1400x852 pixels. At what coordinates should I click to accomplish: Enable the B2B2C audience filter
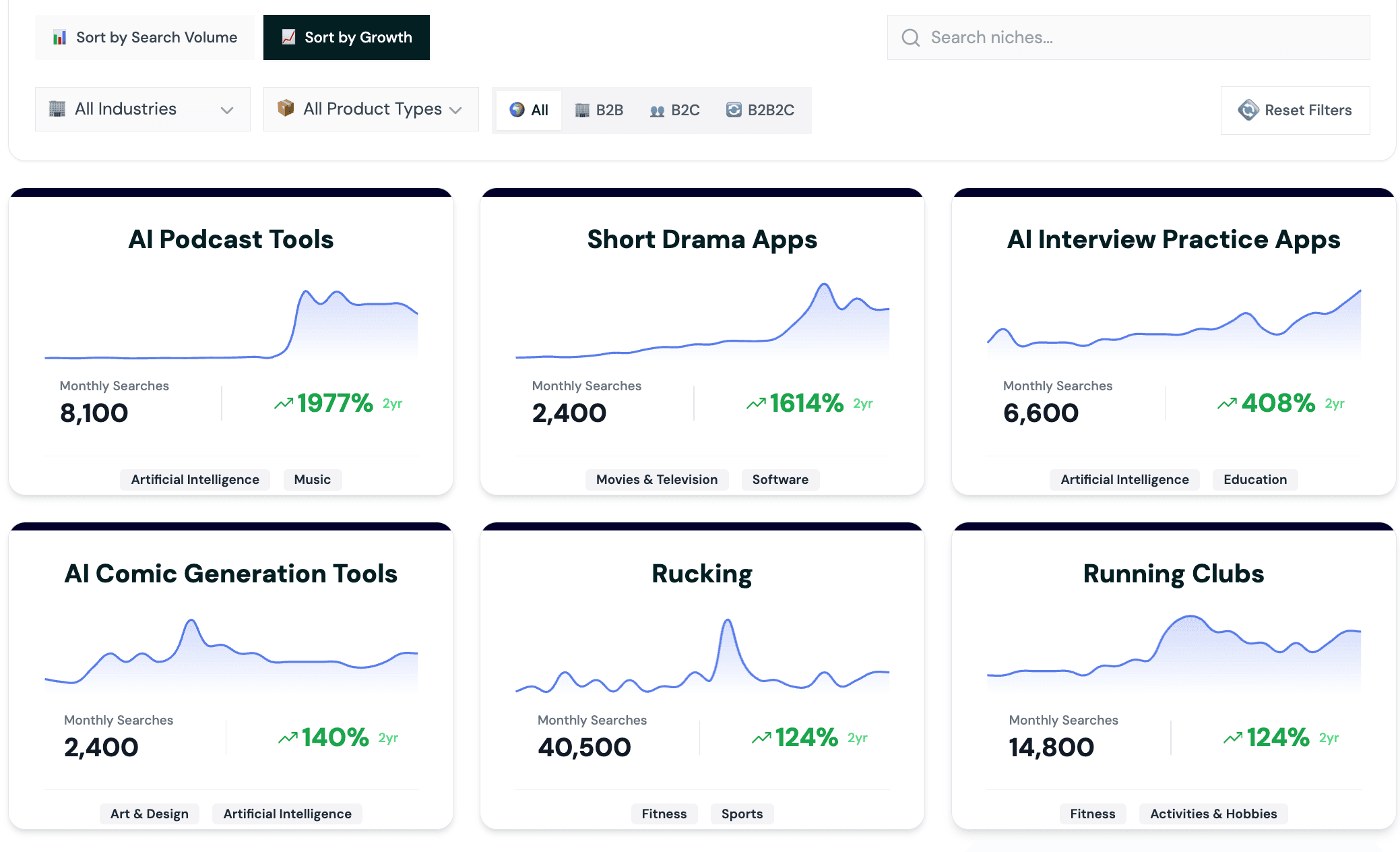760,110
